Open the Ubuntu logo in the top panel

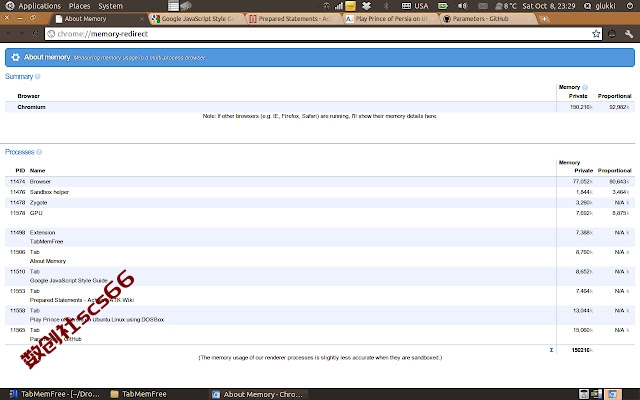coord(9,6)
